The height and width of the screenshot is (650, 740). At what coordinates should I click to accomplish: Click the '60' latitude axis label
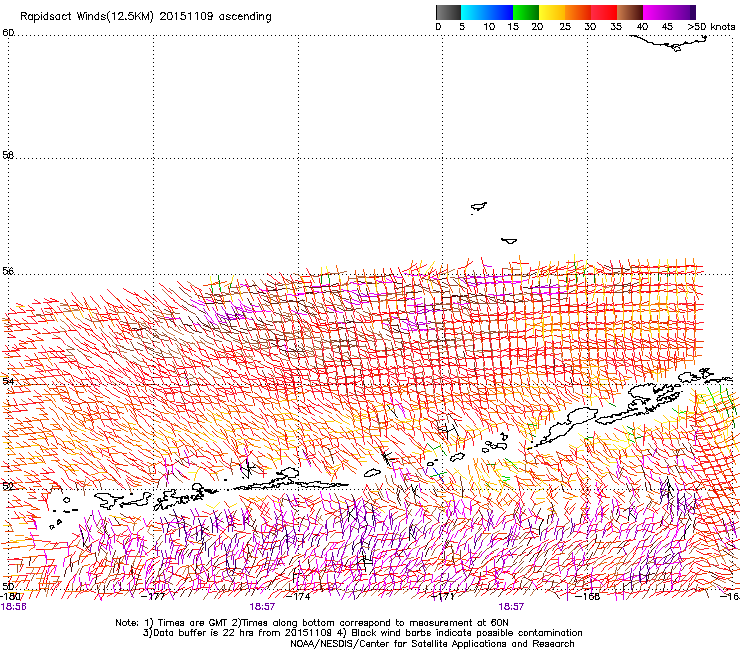pos(8,33)
